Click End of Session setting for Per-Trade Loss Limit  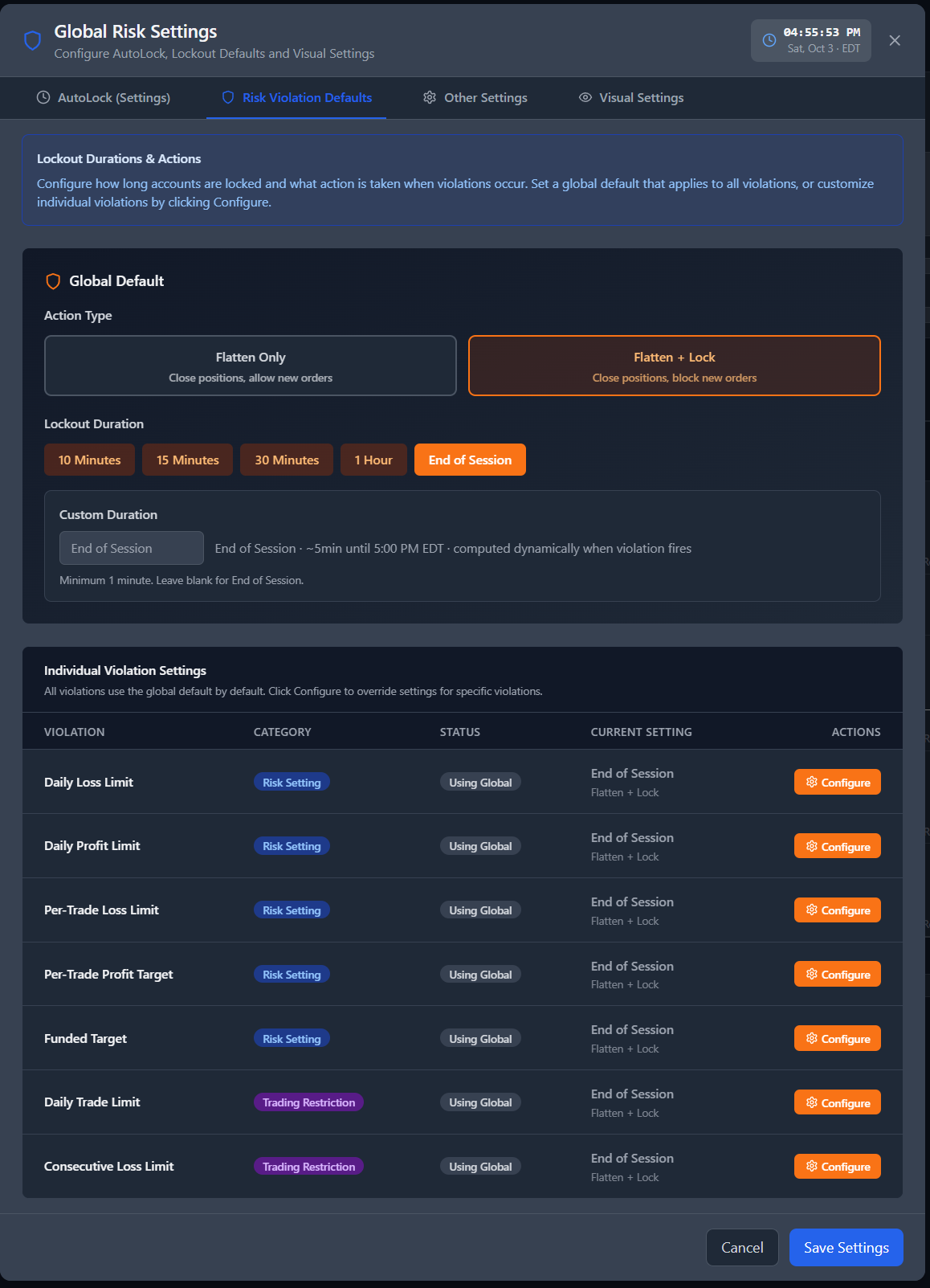point(632,902)
